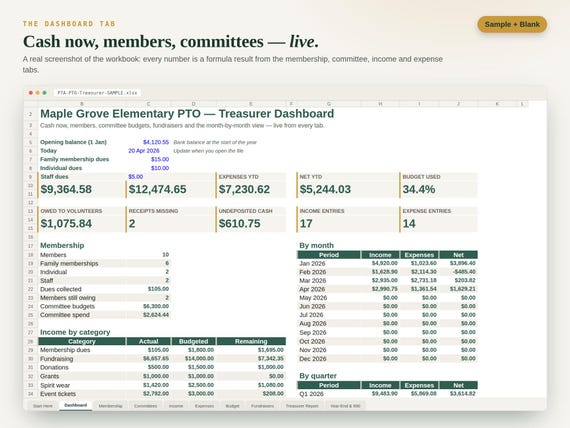
Task: Click the Budgeted column header
Action: pos(194,341)
